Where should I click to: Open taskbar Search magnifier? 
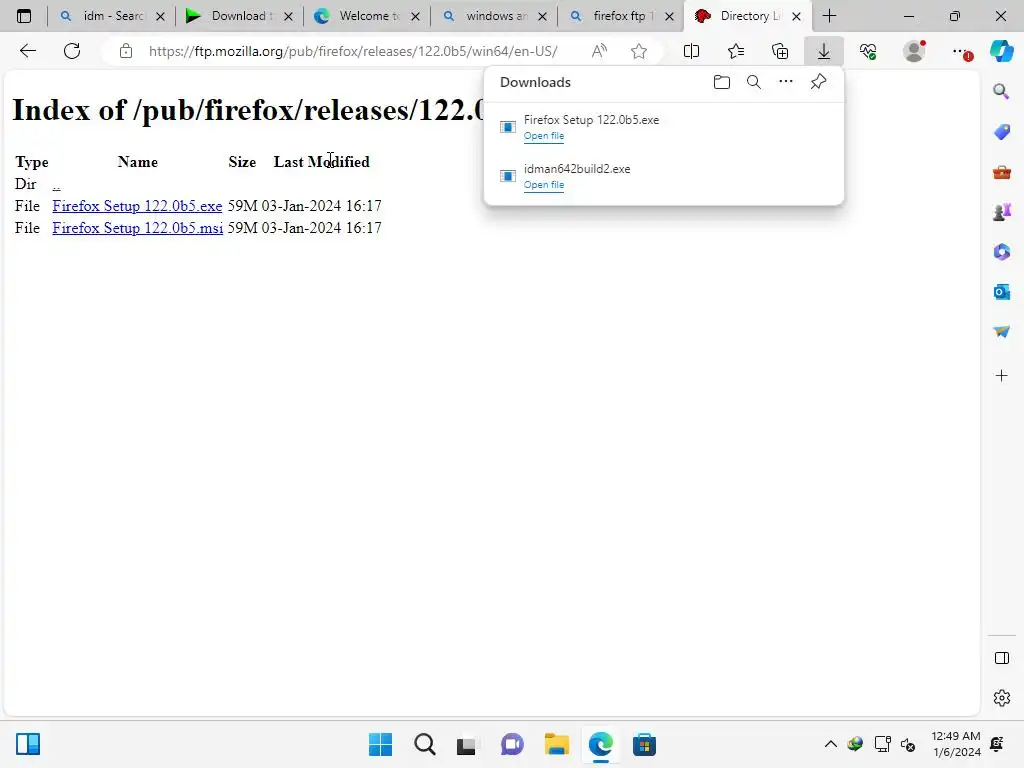[x=424, y=744]
